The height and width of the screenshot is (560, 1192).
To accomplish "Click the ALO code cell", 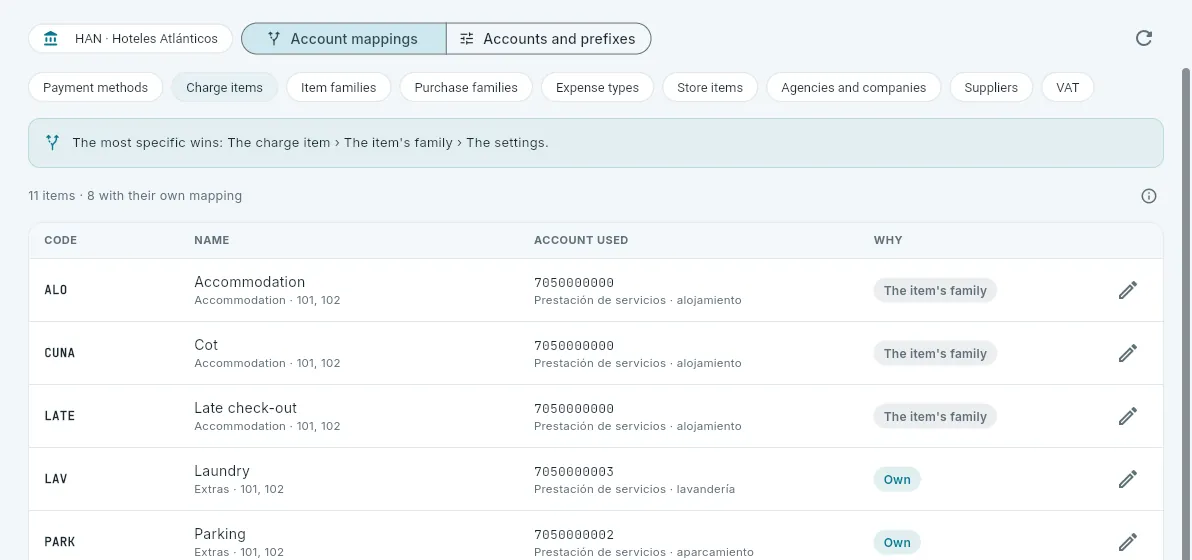I will (56, 290).
